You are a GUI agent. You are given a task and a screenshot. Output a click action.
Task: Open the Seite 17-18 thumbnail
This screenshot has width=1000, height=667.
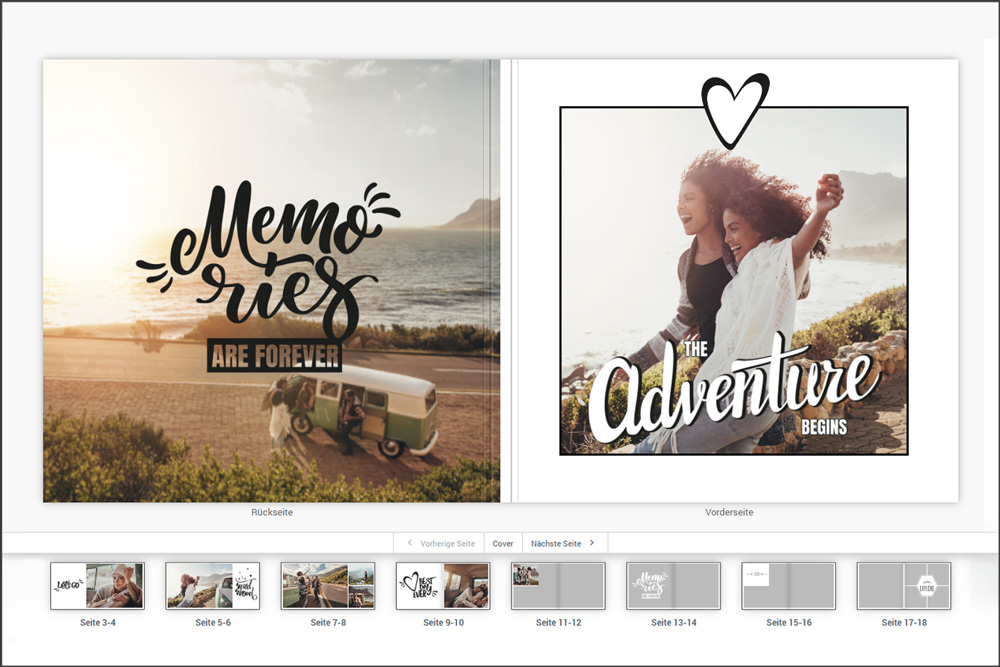pos(904,586)
